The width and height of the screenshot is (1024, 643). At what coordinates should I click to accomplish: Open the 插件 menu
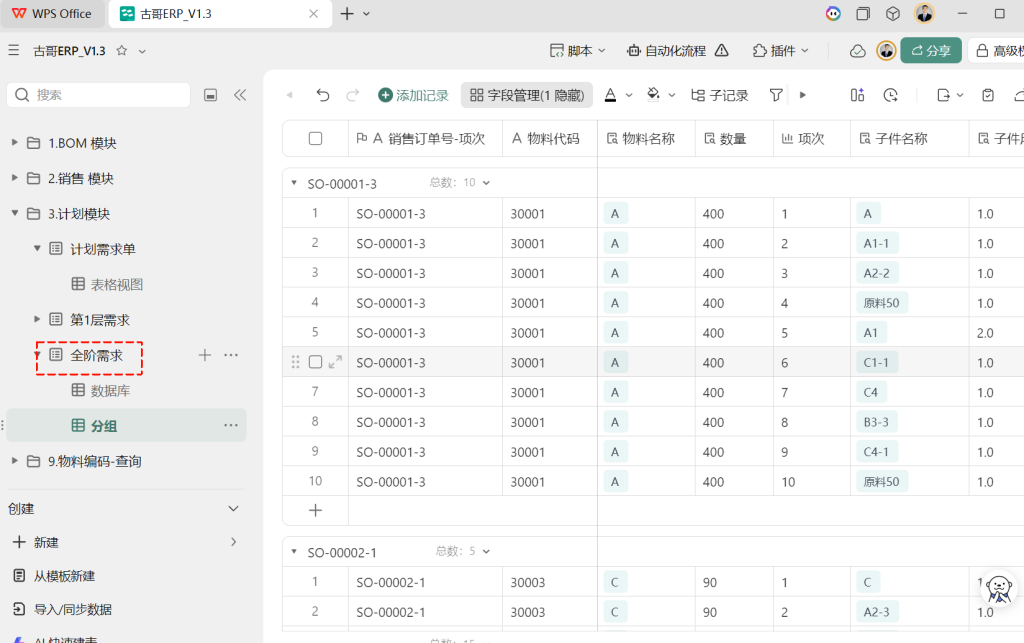pyautogui.click(x=780, y=50)
